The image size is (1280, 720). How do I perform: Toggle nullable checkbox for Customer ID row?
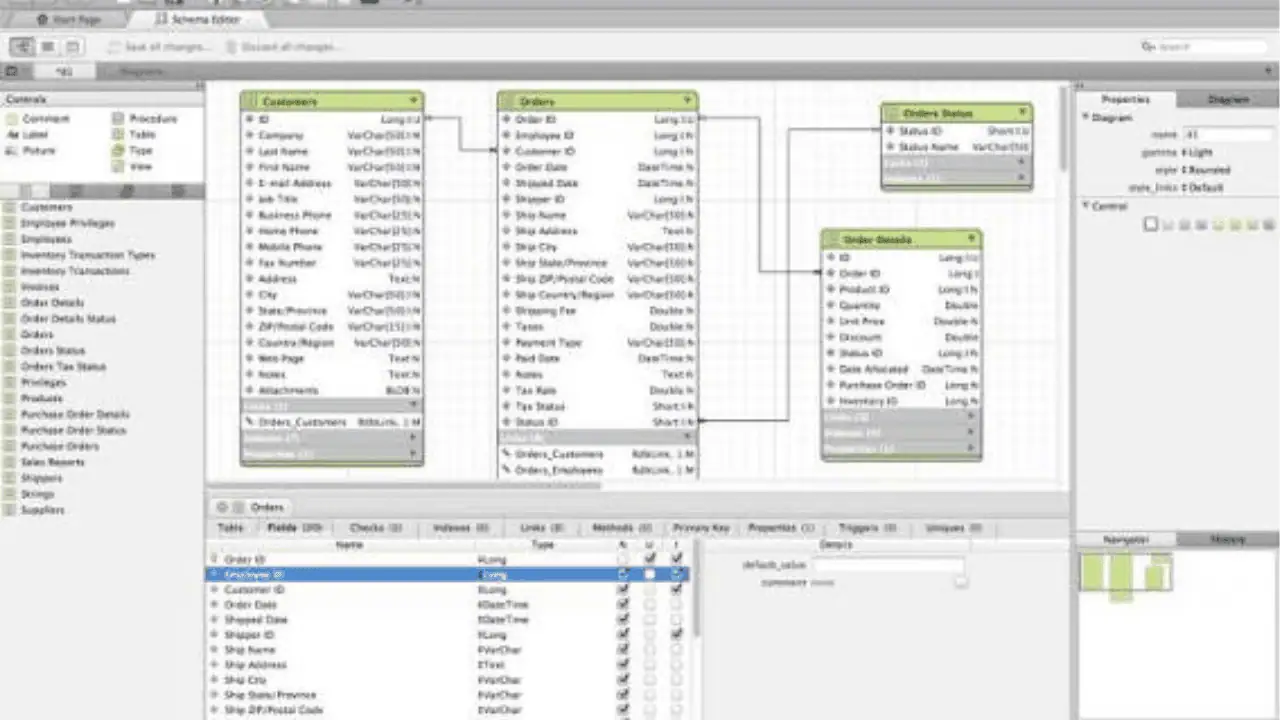623,590
